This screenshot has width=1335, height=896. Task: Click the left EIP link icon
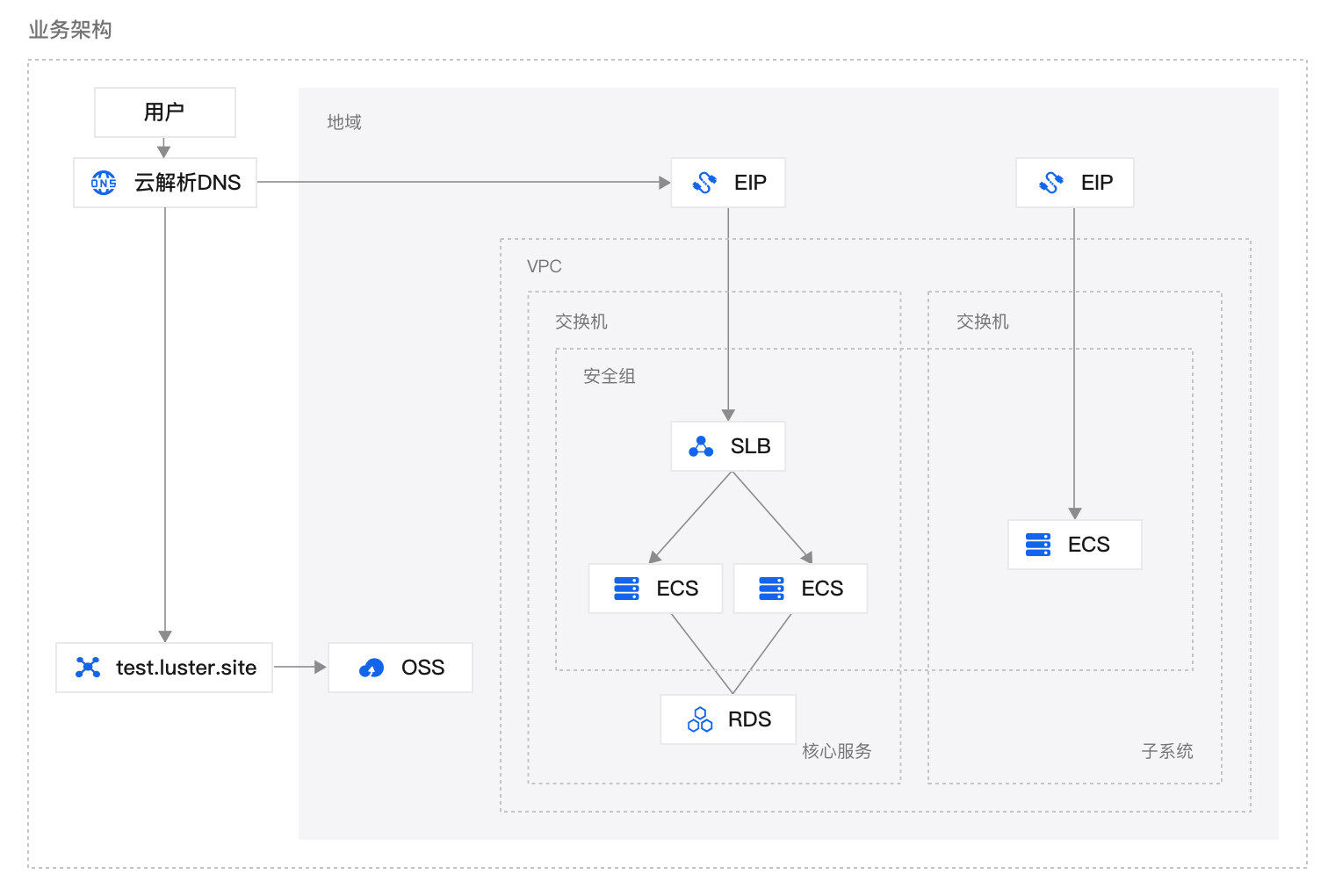tap(704, 183)
